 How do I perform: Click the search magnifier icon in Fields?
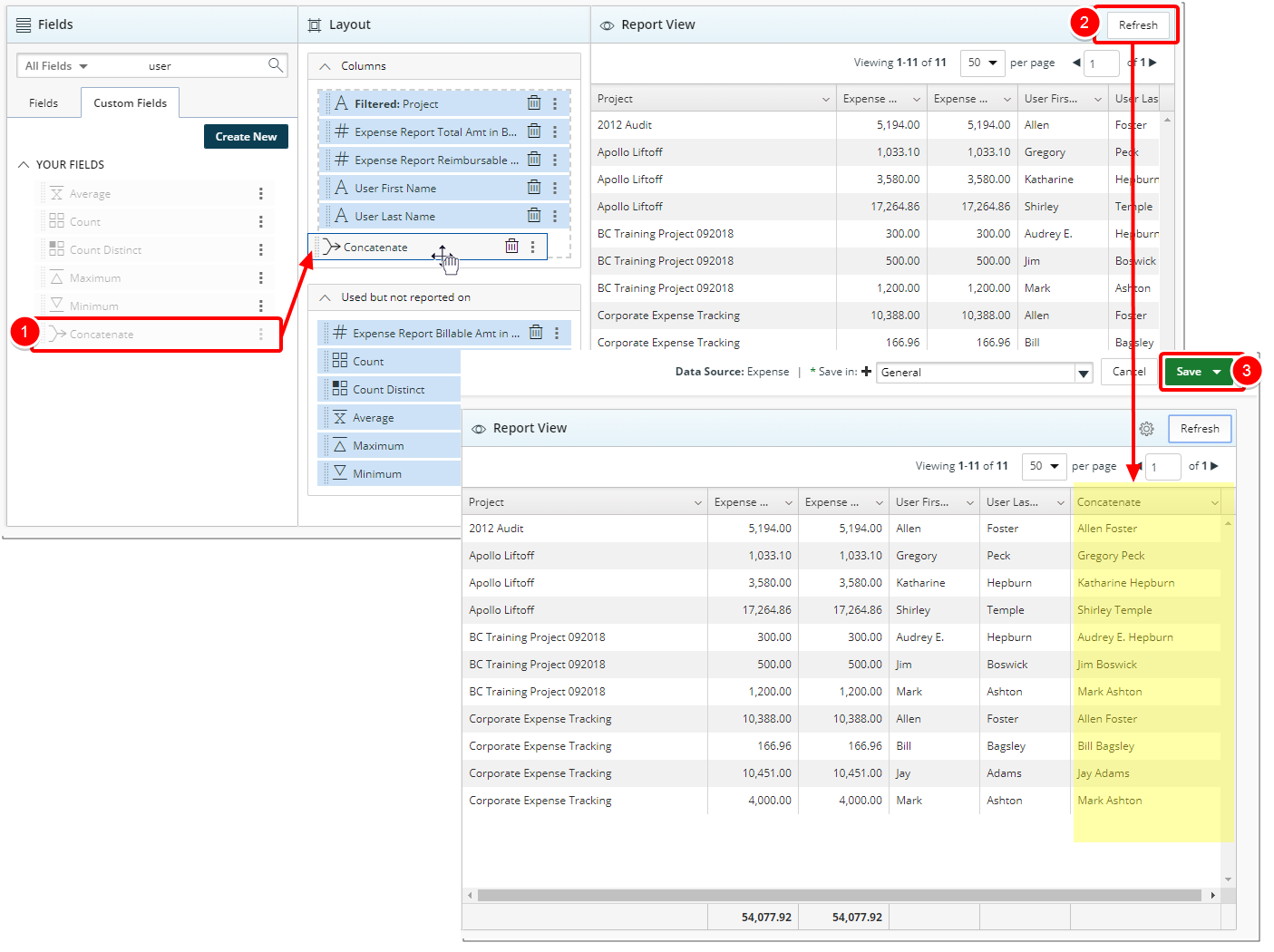[276, 64]
